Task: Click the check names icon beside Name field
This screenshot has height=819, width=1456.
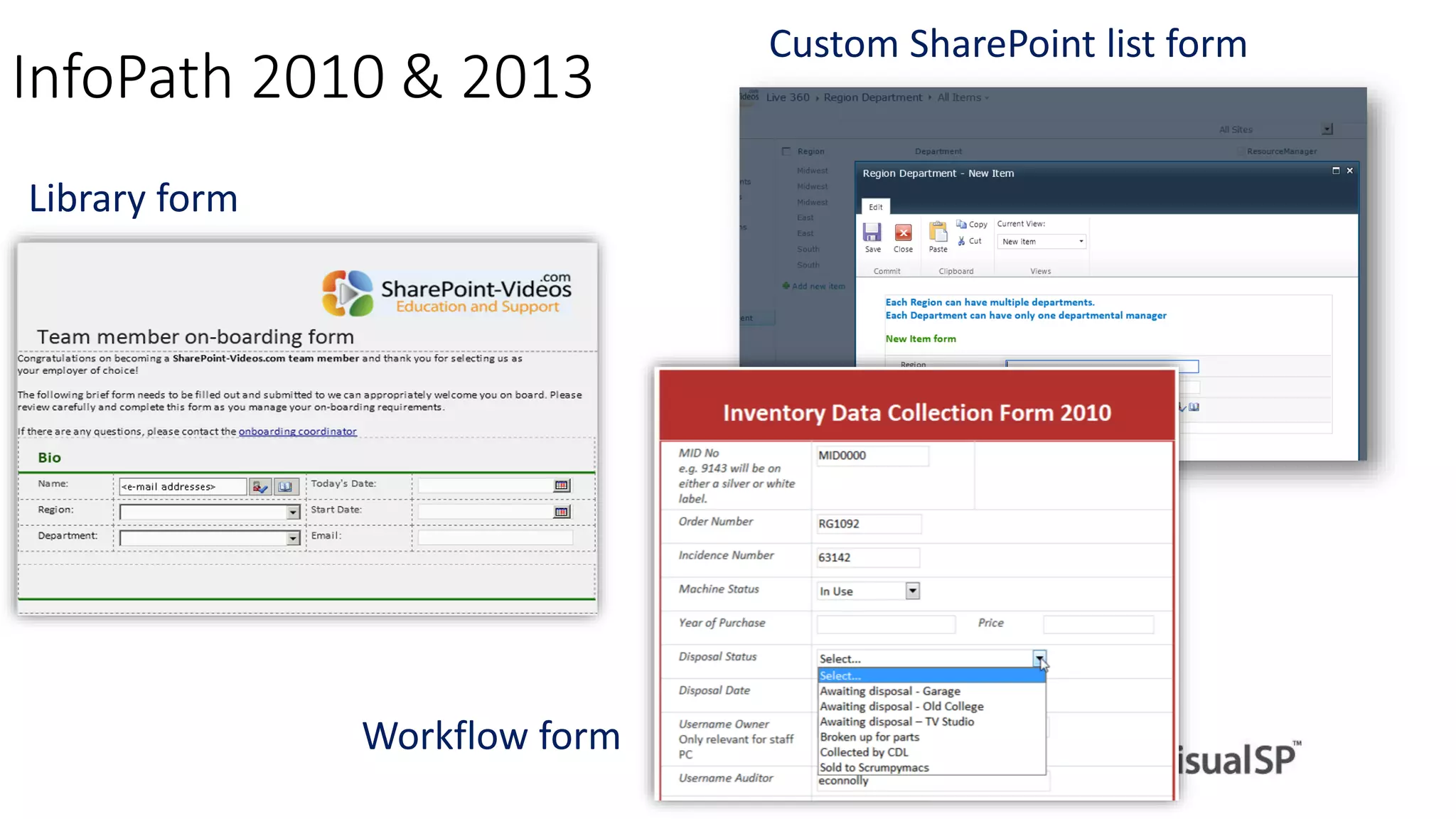Action: tap(260, 487)
